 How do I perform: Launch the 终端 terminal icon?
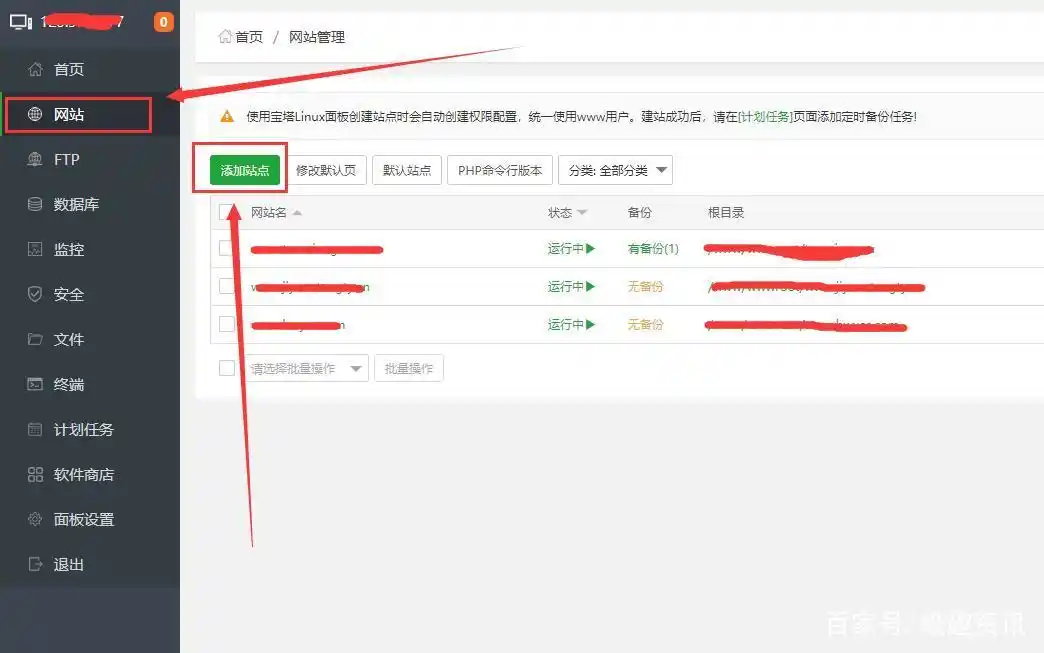click(x=36, y=385)
